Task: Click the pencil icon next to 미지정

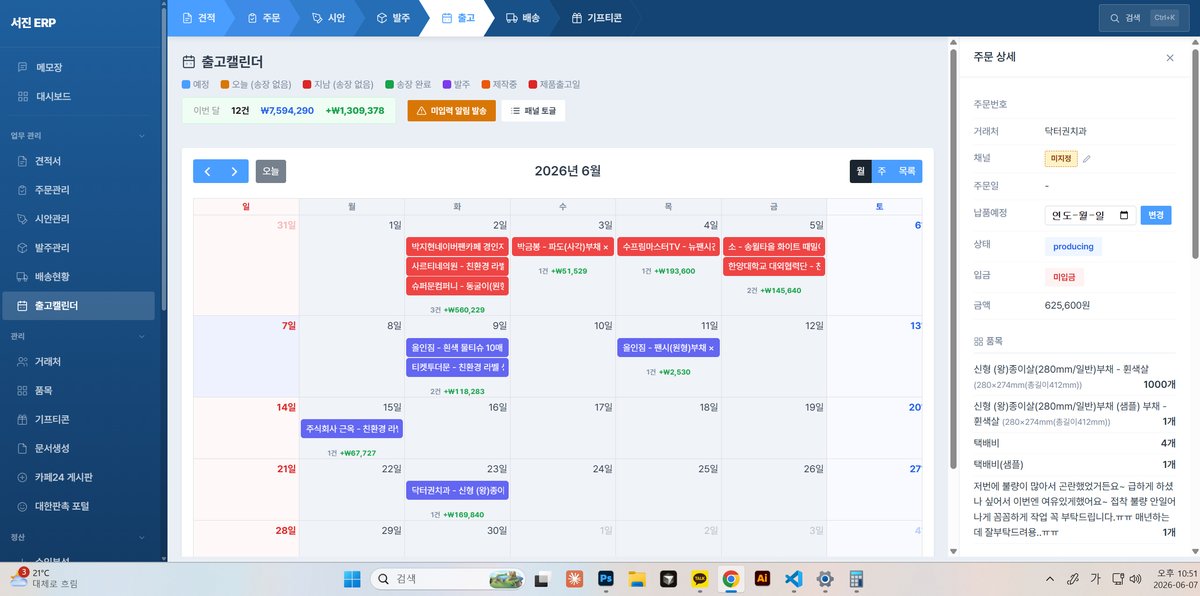Action: [1087, 158]
